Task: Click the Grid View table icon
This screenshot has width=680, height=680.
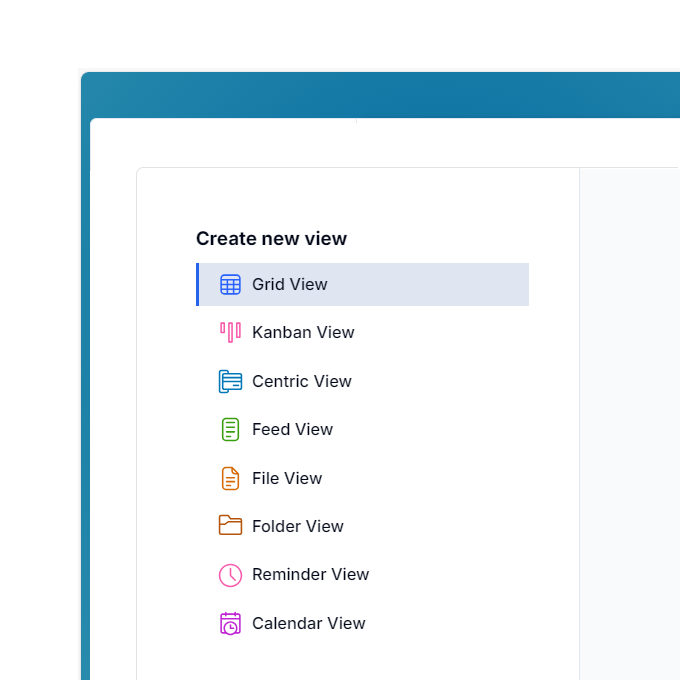Action: [x=230, y=284]
